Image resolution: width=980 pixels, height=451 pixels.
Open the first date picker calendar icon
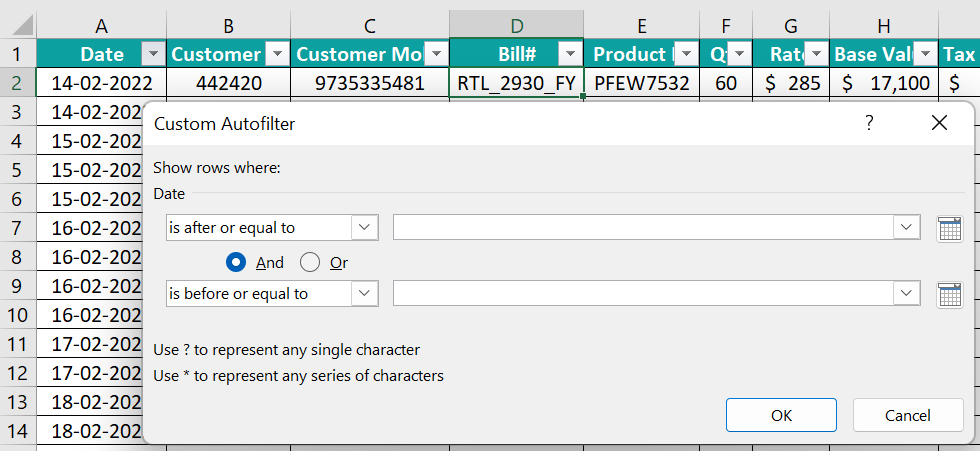[x=949, y=229]
